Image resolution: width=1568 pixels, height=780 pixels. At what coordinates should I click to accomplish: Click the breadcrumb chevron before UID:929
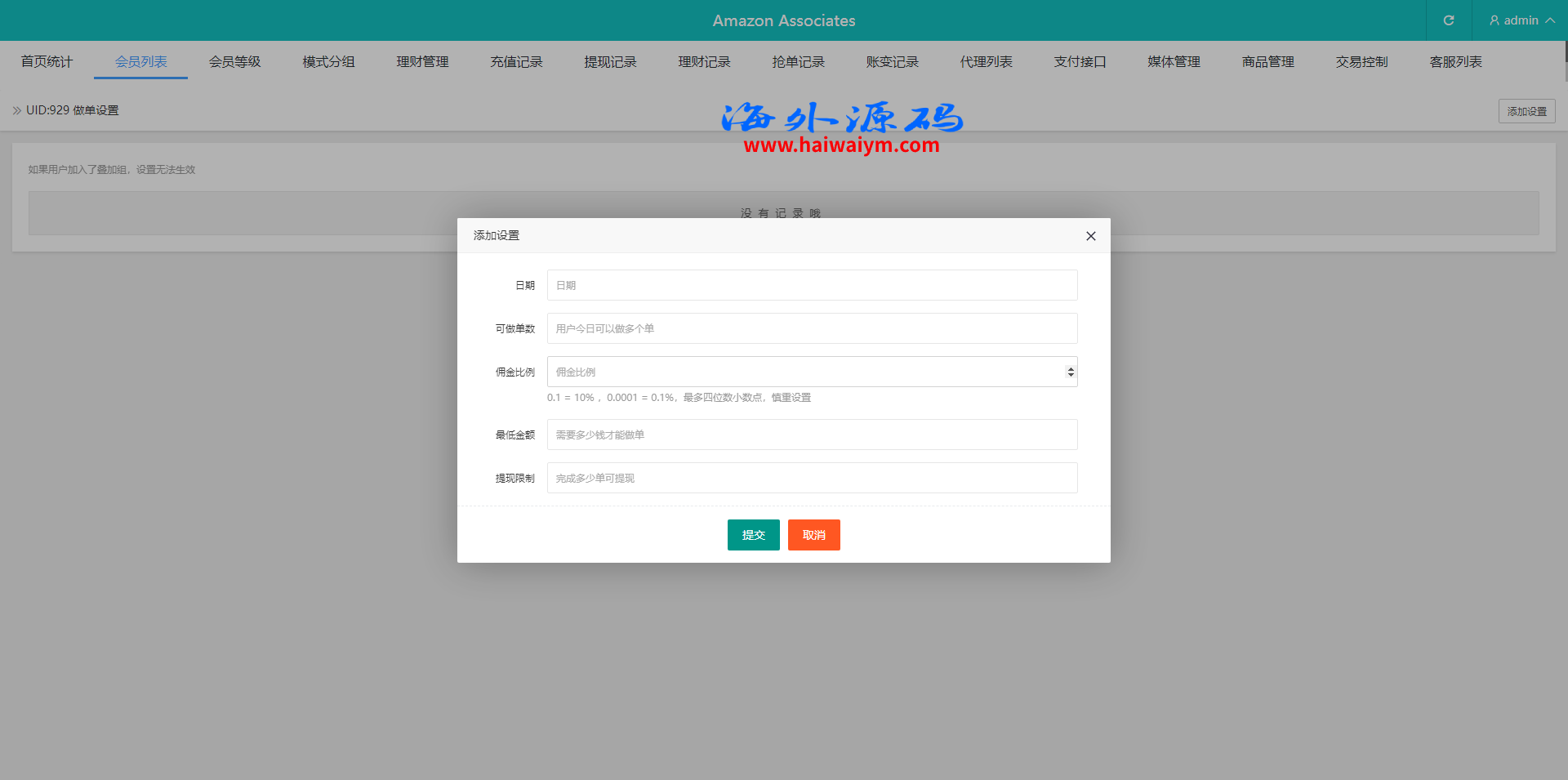click(16, 110)
